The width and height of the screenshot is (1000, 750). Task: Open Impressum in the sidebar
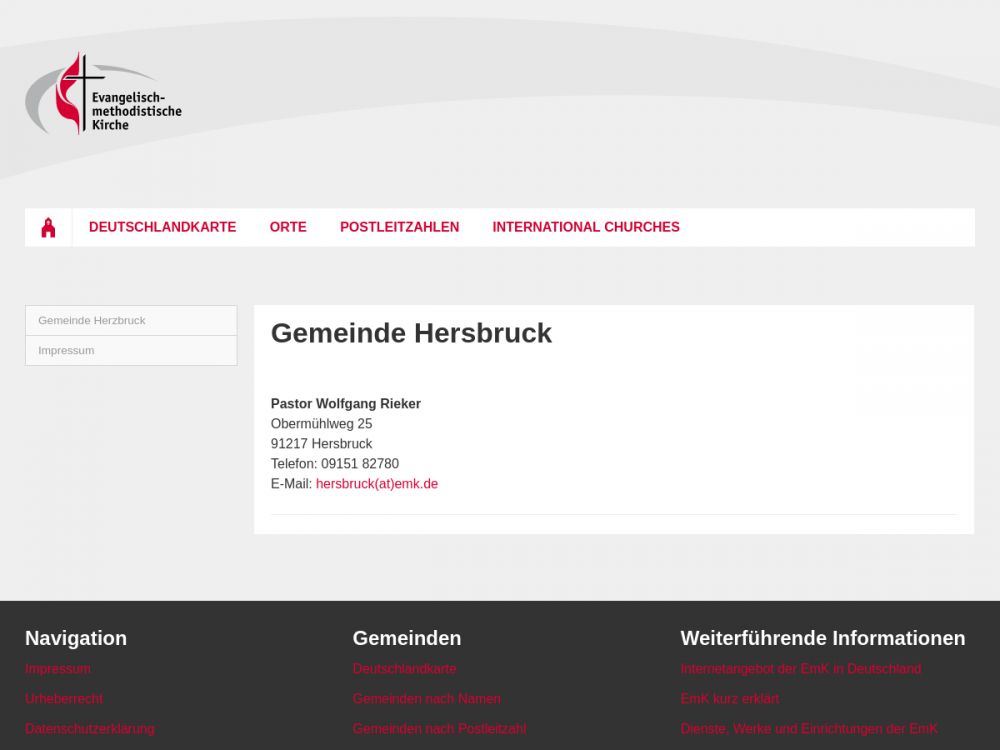pyautogui.click(x=66, y=351)
